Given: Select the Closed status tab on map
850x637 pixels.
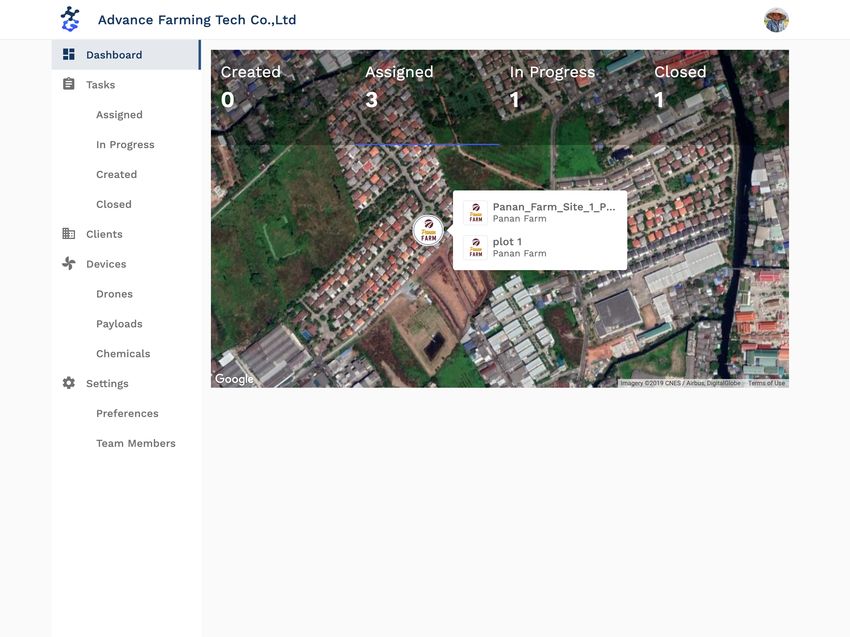Looking at the screenshot, I should coord(716,98).
